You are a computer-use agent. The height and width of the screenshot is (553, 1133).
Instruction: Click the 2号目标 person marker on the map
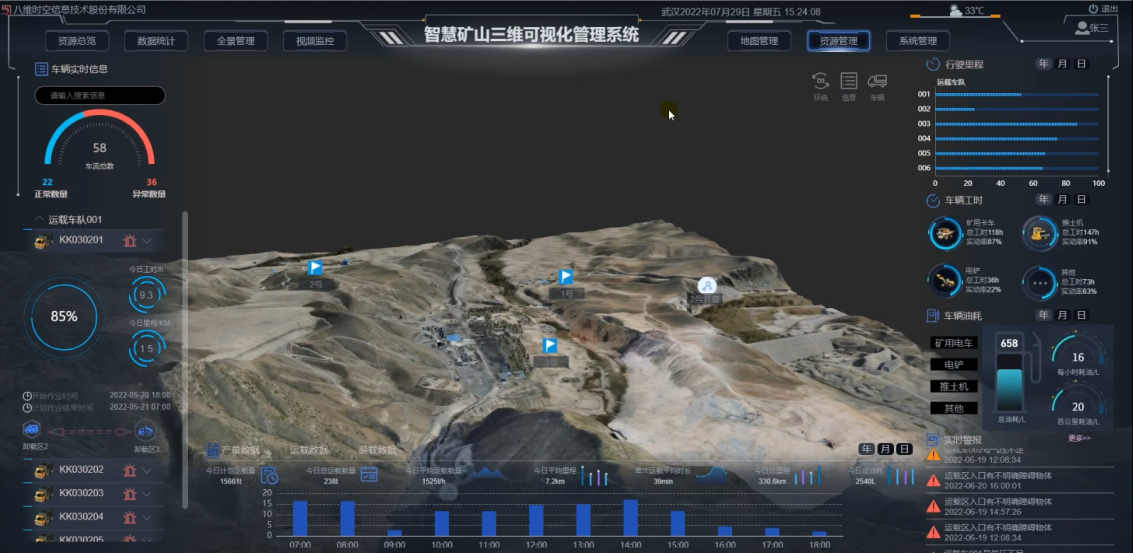706,285
